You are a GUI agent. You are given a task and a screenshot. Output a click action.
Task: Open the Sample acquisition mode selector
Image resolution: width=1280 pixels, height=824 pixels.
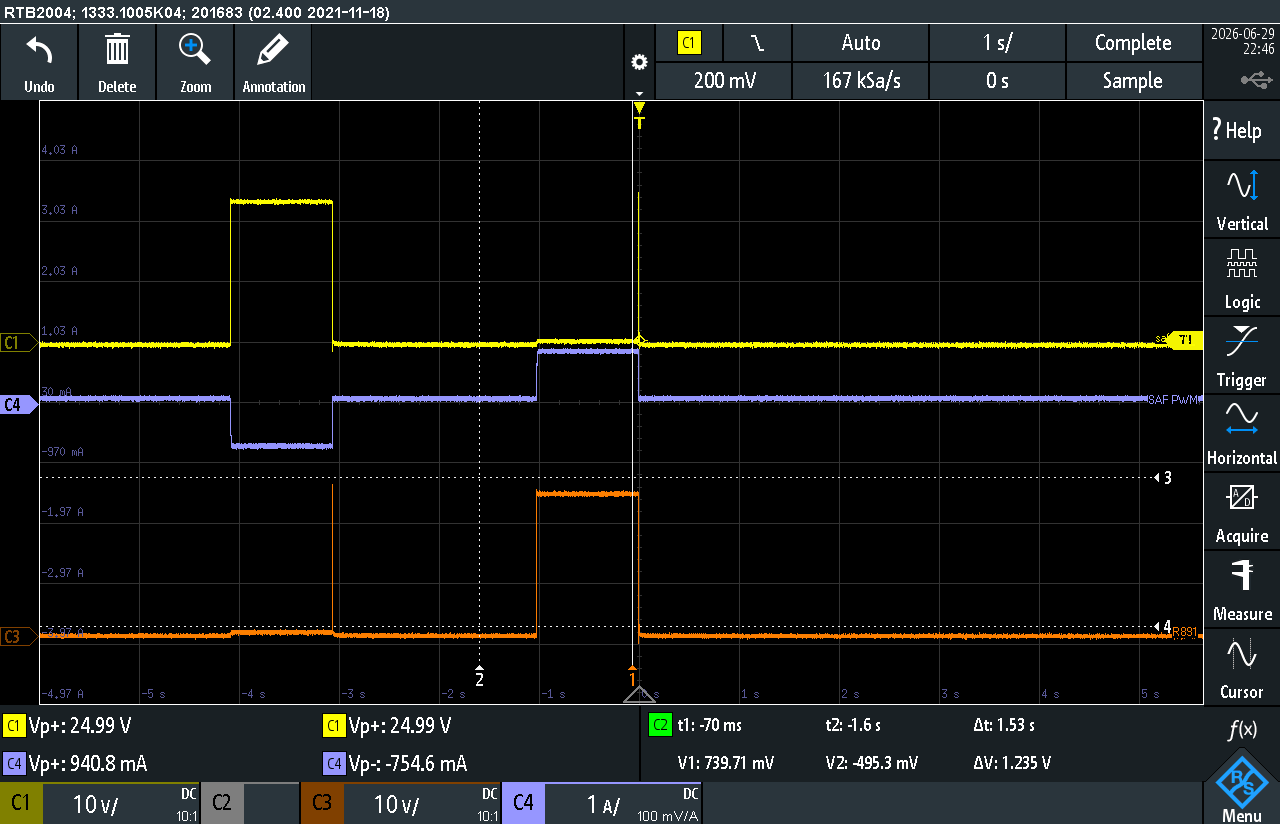(x=1133, y=81)
